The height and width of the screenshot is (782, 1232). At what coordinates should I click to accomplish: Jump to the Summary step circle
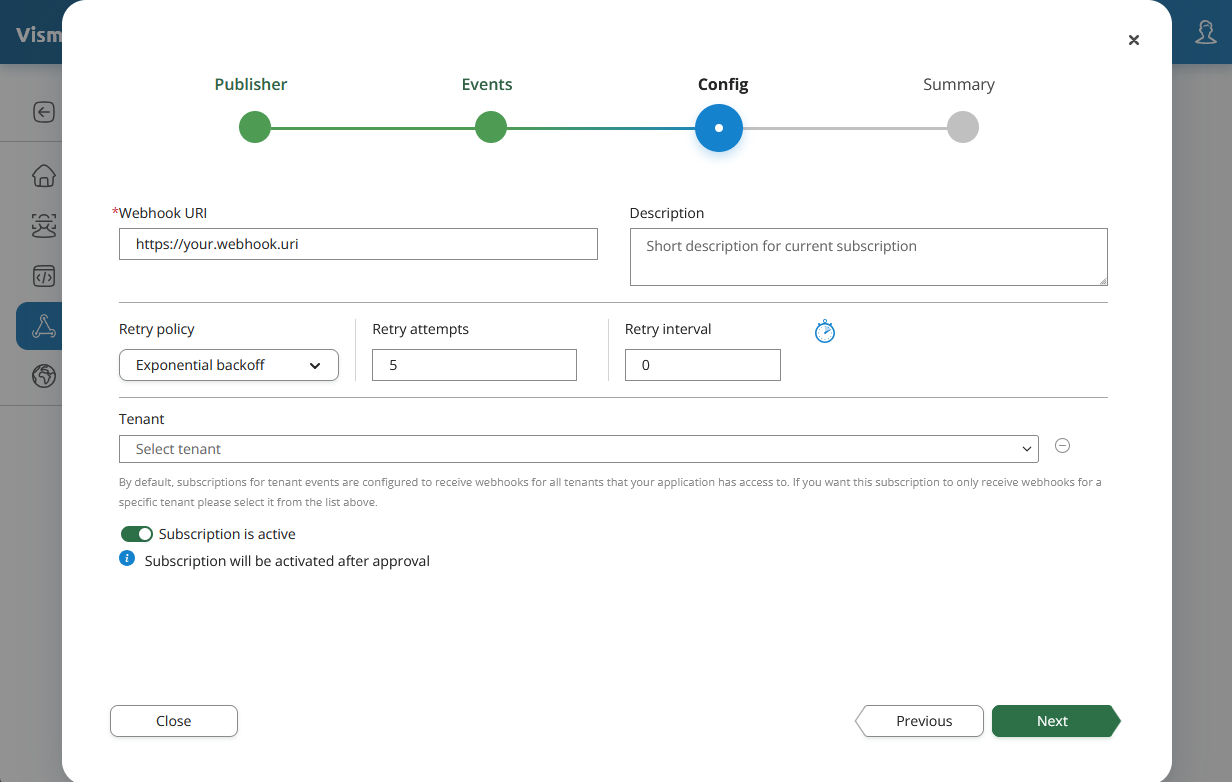click(x=962, y=127)
